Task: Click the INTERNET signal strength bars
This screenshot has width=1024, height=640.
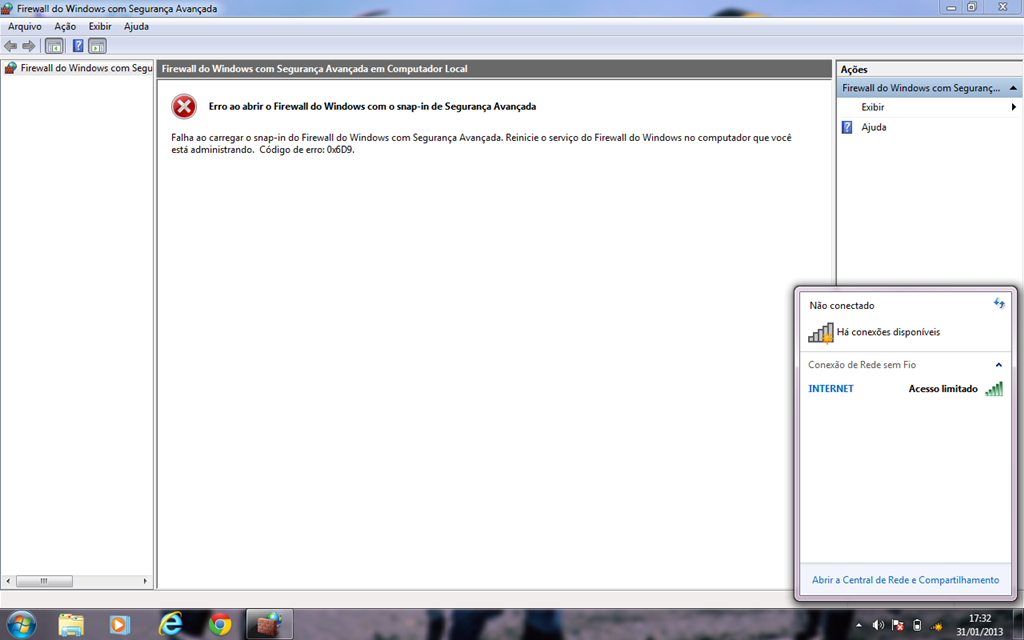Action: (993, 389)
